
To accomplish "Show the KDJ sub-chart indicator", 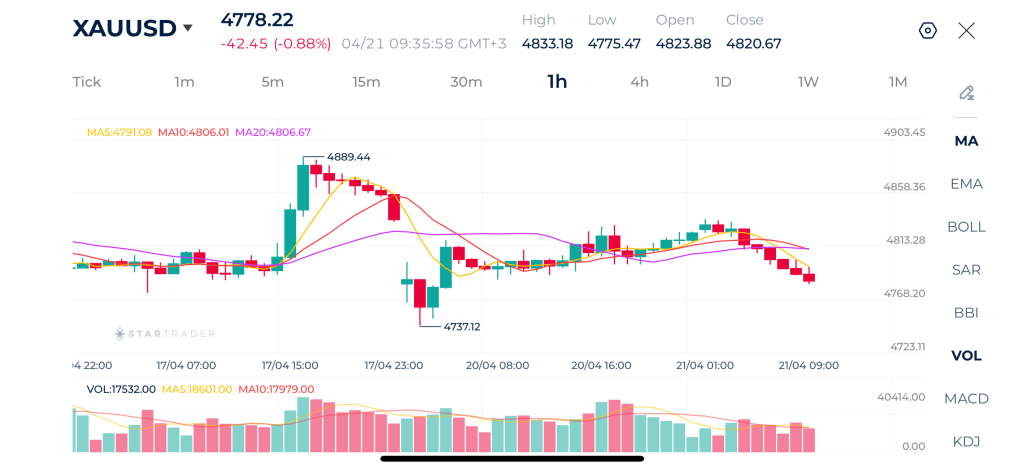I will tap(966, 441).
